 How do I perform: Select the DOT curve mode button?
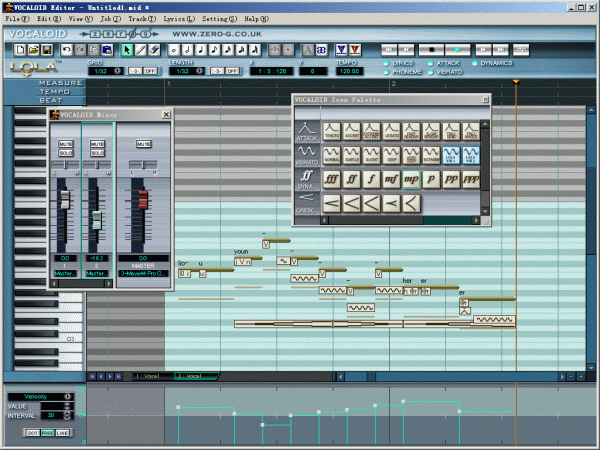[33, 433]
